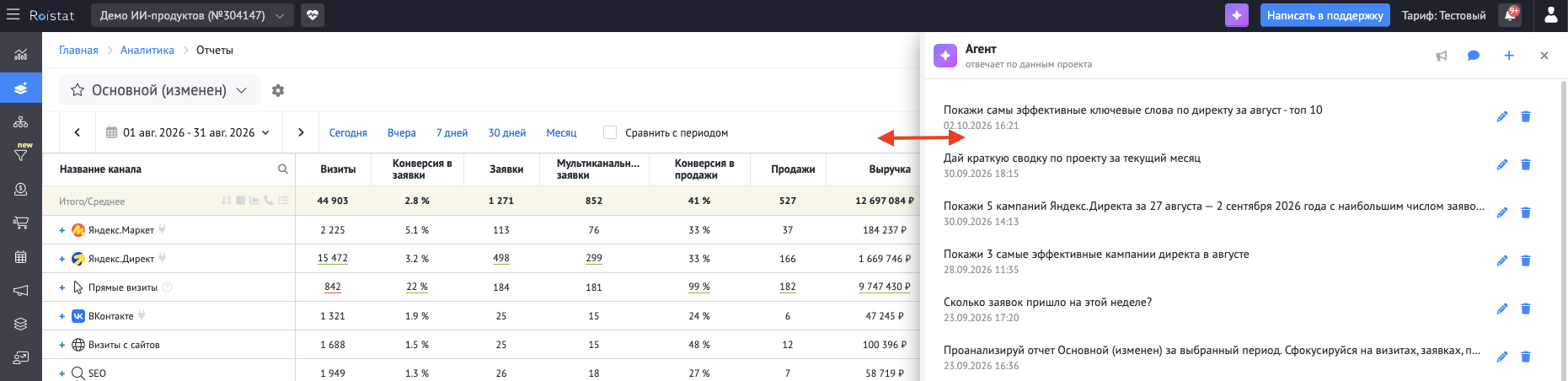
Task: Select the 'Сегодня' period tab
Action: pos(348,132)
